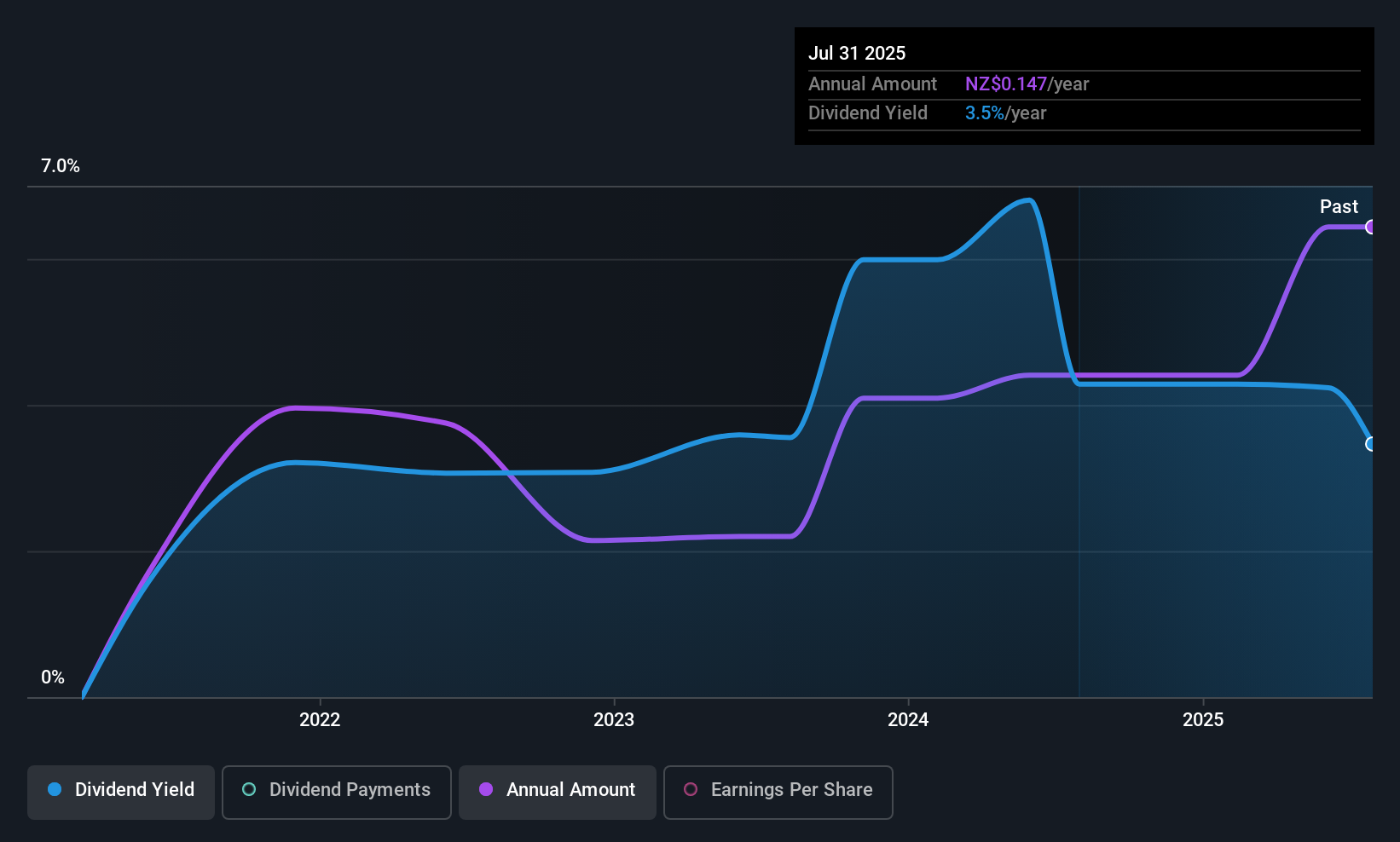
Task: Click the 'Annual Amount' tooltip row label
Action: point(872,84)
